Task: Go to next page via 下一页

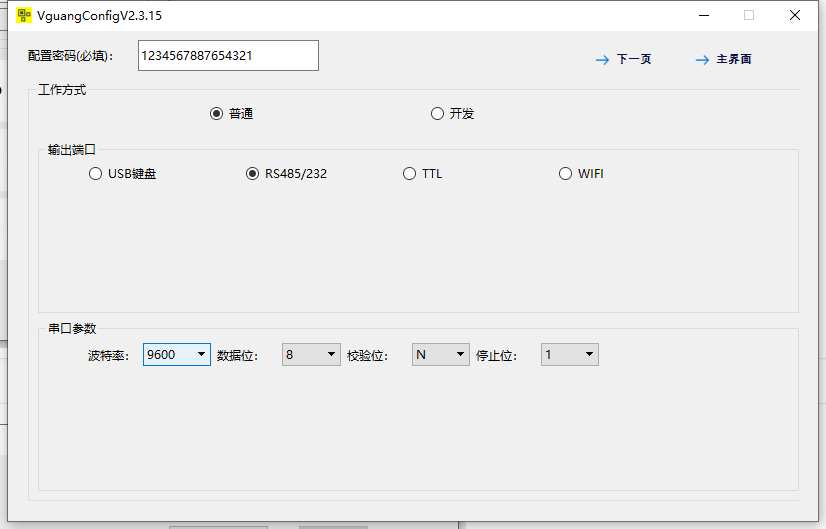Action: point(634,59)
